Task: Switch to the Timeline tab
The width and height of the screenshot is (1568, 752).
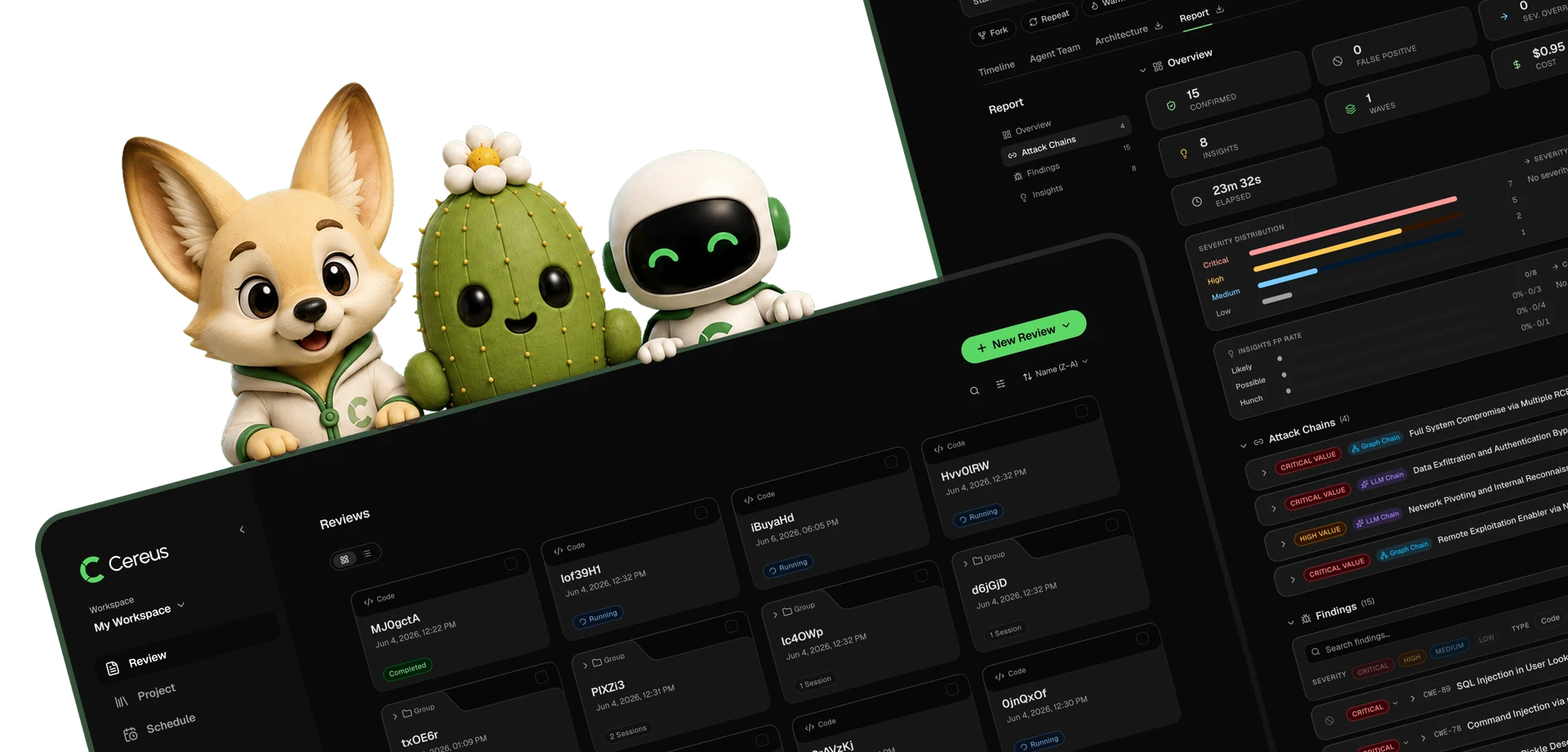Action: pyautogui.click(x=996, y=69)
